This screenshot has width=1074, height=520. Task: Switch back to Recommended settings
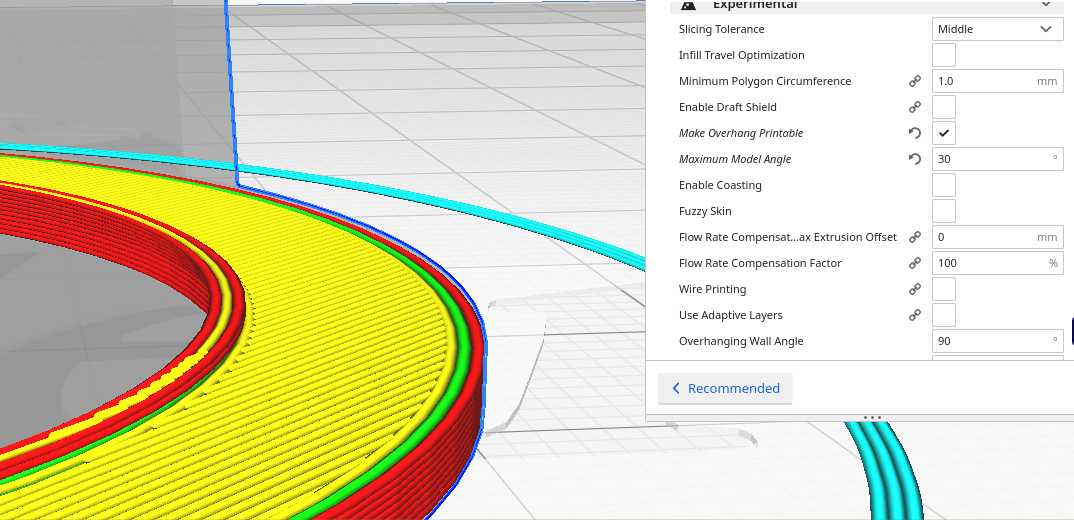724,388
